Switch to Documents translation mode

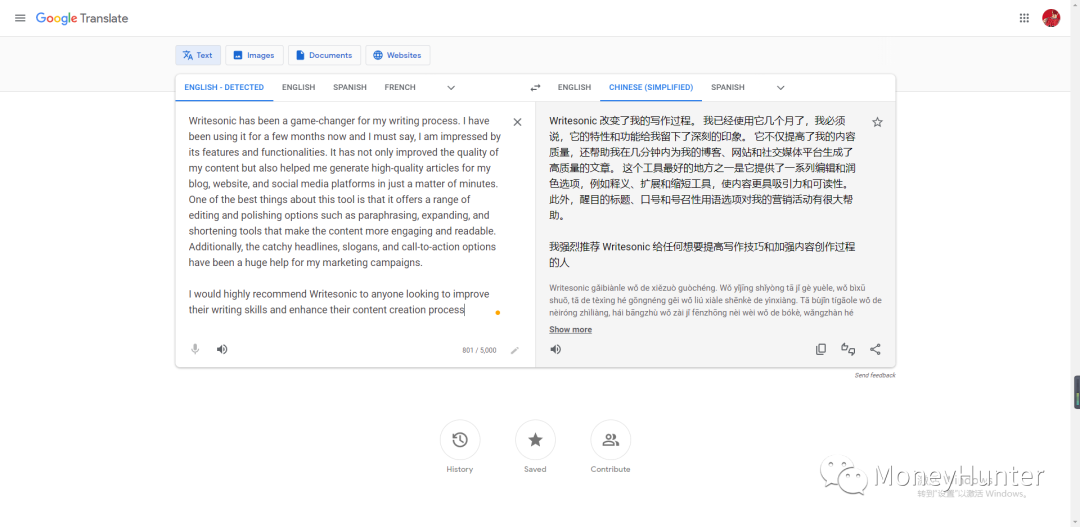(x=324, y=55)
